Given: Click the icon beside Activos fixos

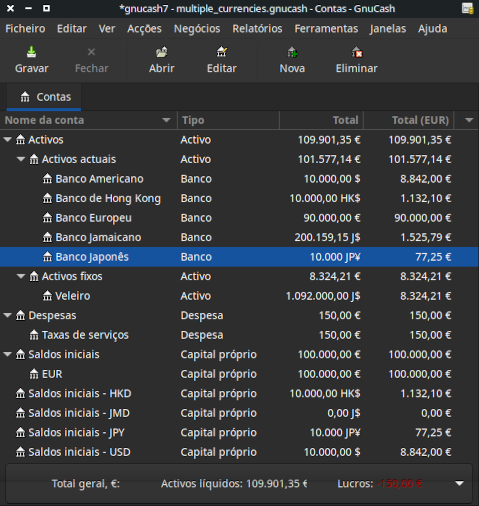Looking at the screenshot, I should click(34, 276).
